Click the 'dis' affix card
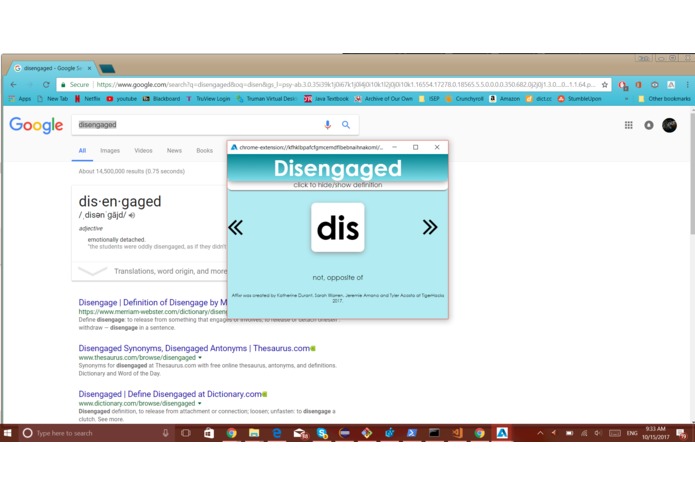 [338, 228]
